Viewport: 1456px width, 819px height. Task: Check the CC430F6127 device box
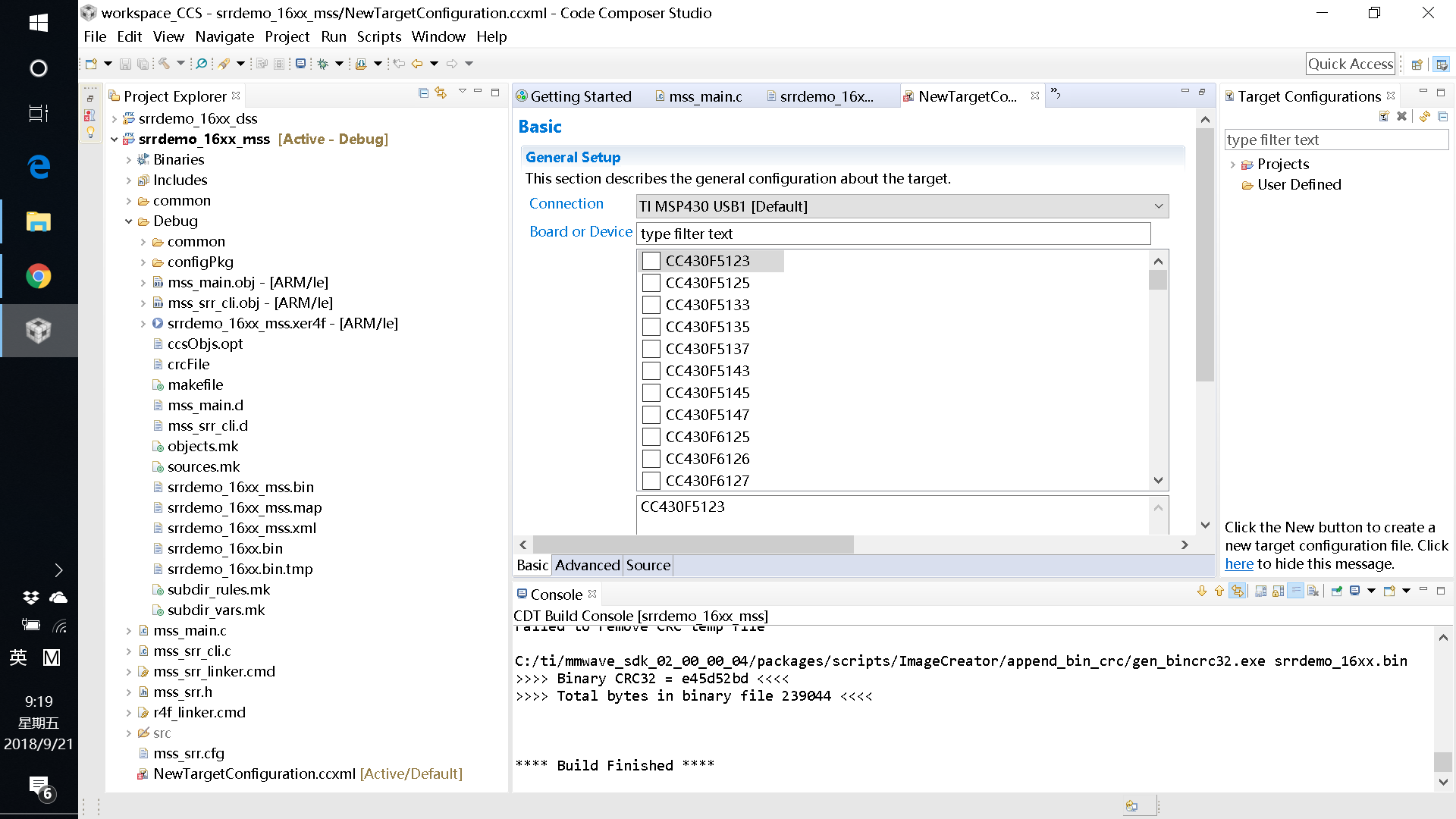point(651,481)
